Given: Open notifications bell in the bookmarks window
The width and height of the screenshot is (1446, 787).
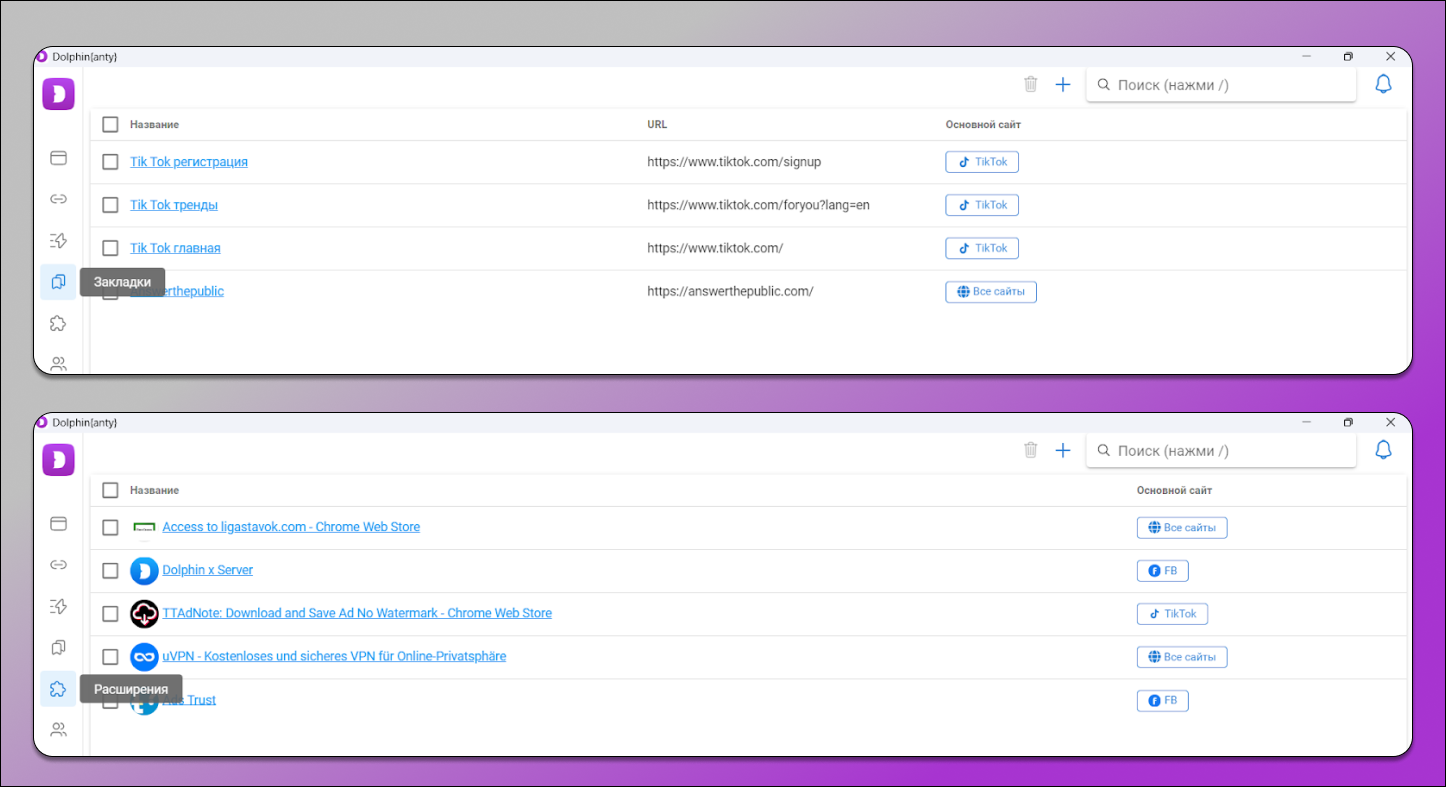Looking at the screenshot, I should (x=1383, y=85).
